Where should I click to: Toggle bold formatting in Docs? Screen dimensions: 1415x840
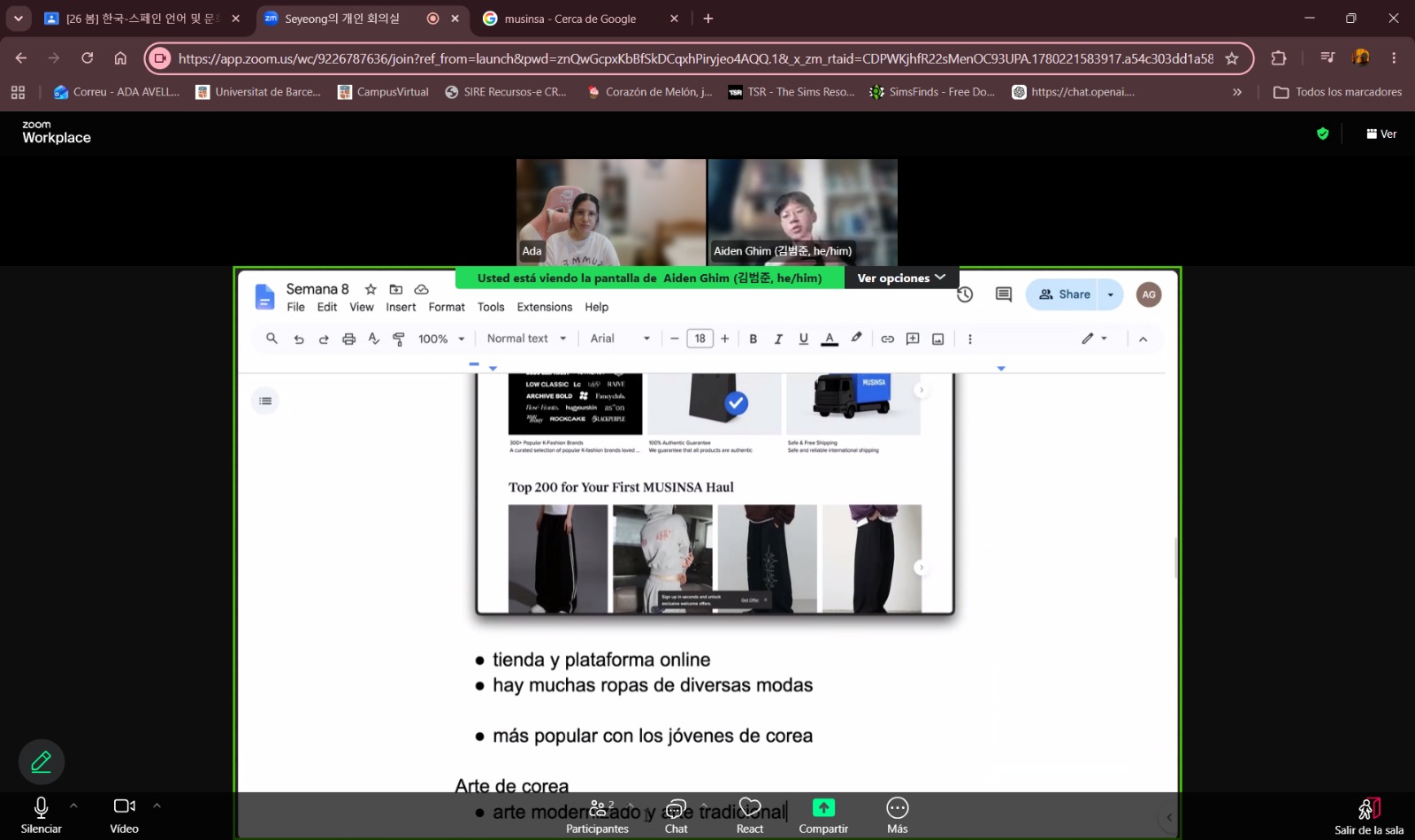753,339
